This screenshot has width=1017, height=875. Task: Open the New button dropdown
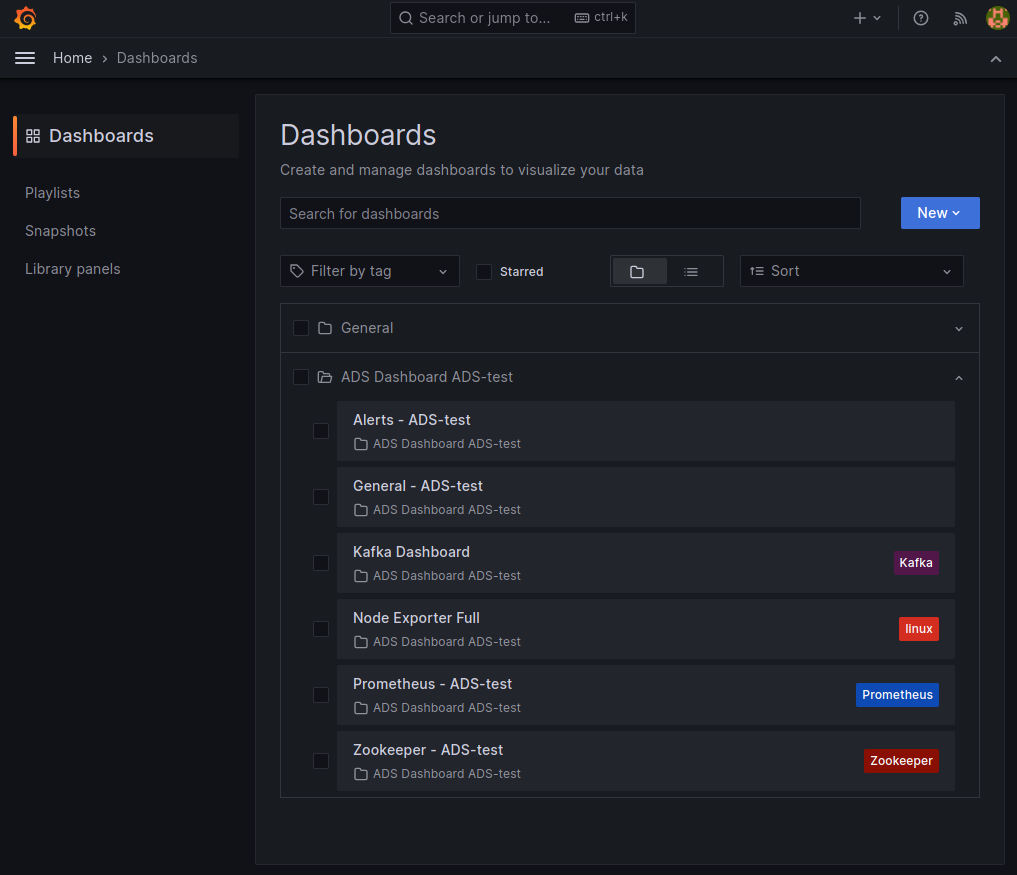point(940,213)
